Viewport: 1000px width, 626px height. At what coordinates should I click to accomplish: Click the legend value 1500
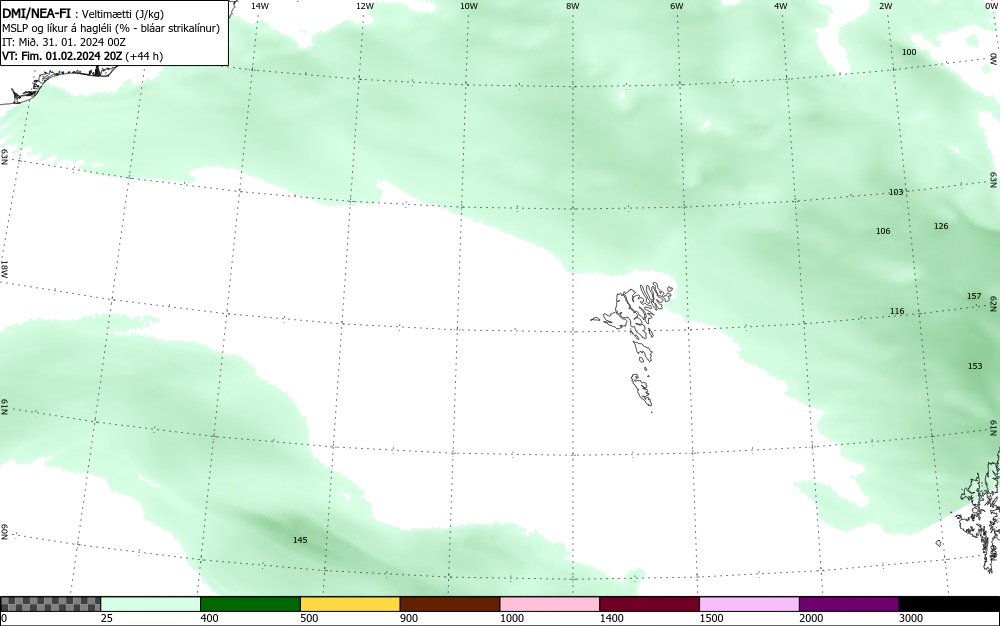coord(711,618)
